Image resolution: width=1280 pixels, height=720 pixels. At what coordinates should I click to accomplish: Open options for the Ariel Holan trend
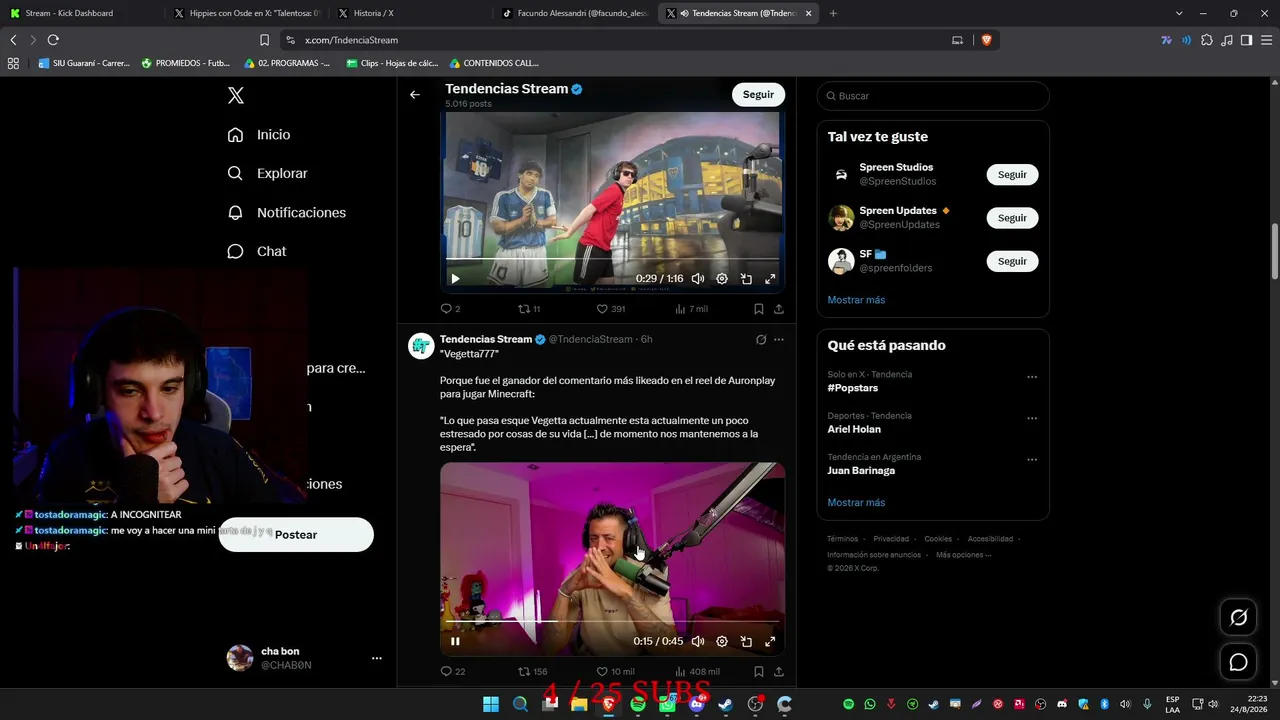point(1032,419)
